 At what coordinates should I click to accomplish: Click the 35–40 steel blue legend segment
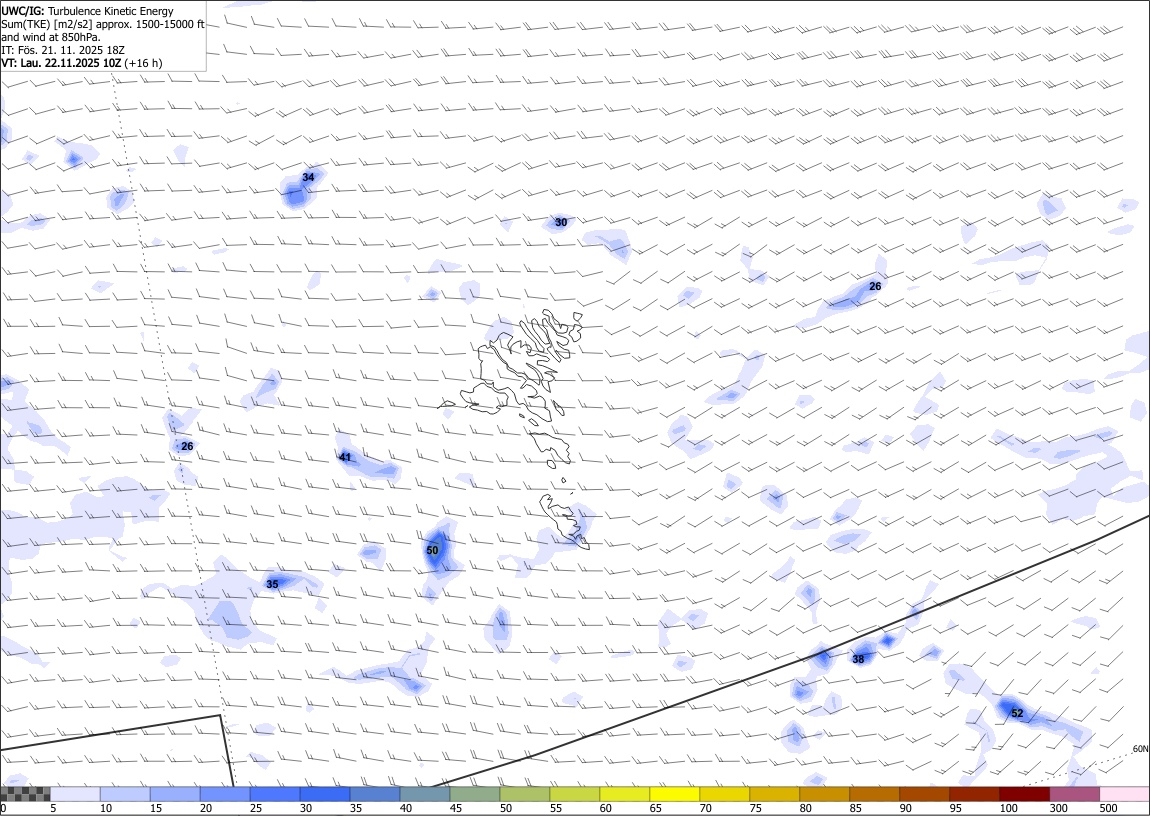375,794
